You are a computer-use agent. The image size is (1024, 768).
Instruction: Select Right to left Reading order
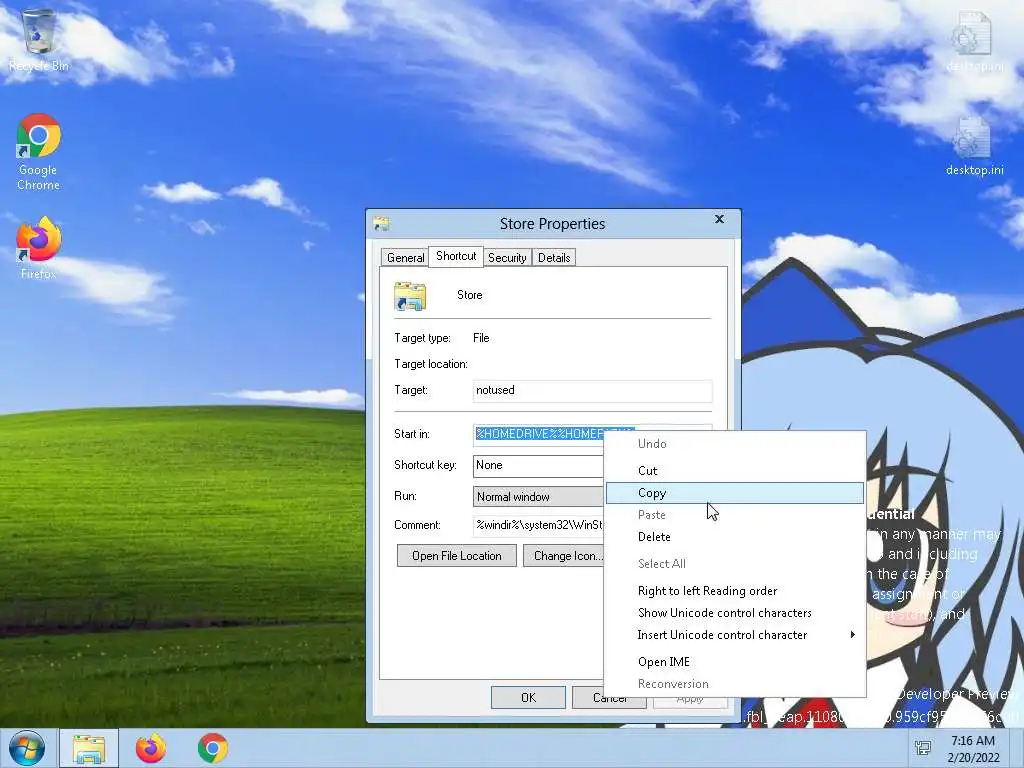[735, 591]
